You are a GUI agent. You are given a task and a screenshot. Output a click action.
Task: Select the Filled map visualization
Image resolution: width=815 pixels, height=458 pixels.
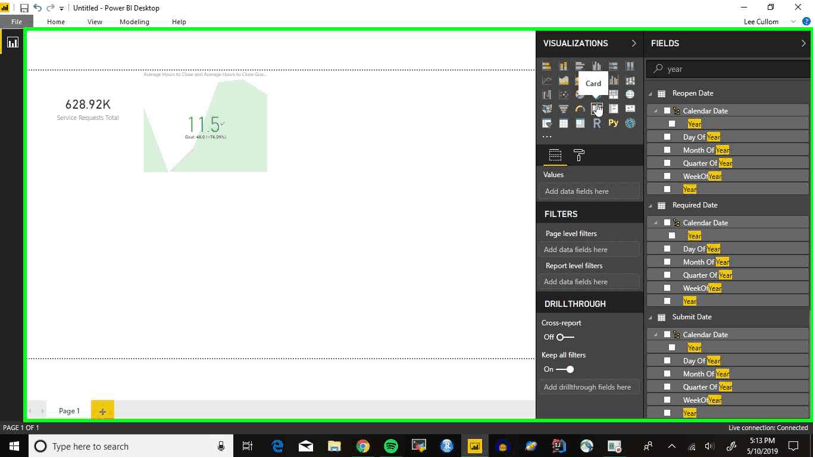[547, 109]
